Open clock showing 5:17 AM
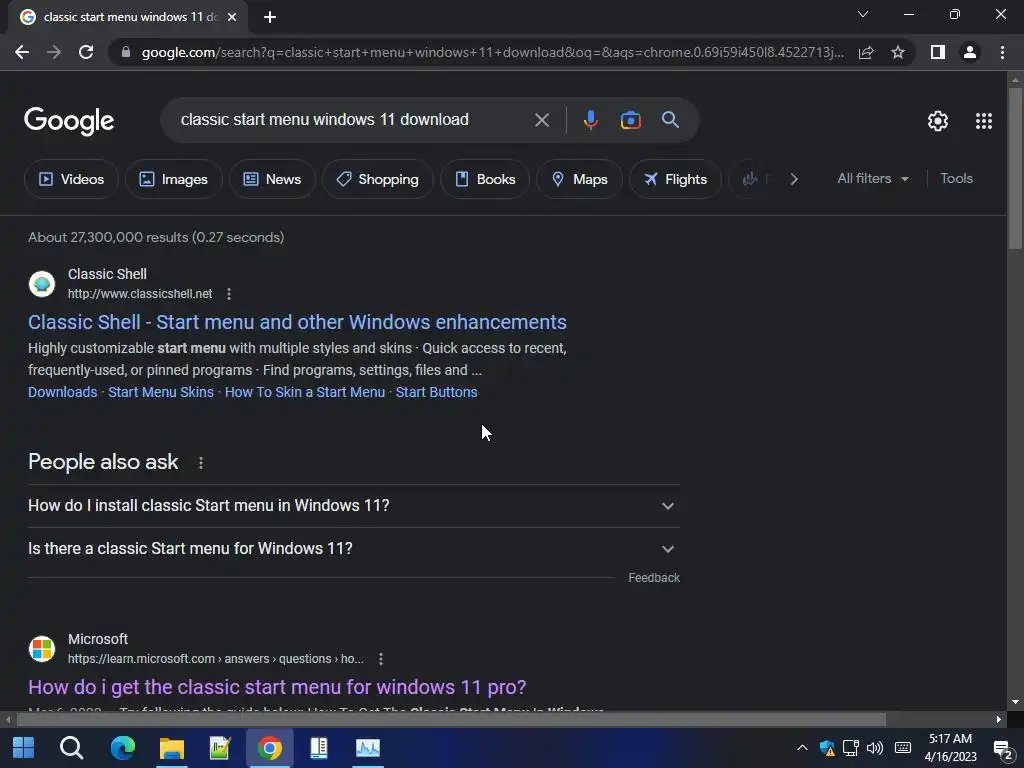 950,748
